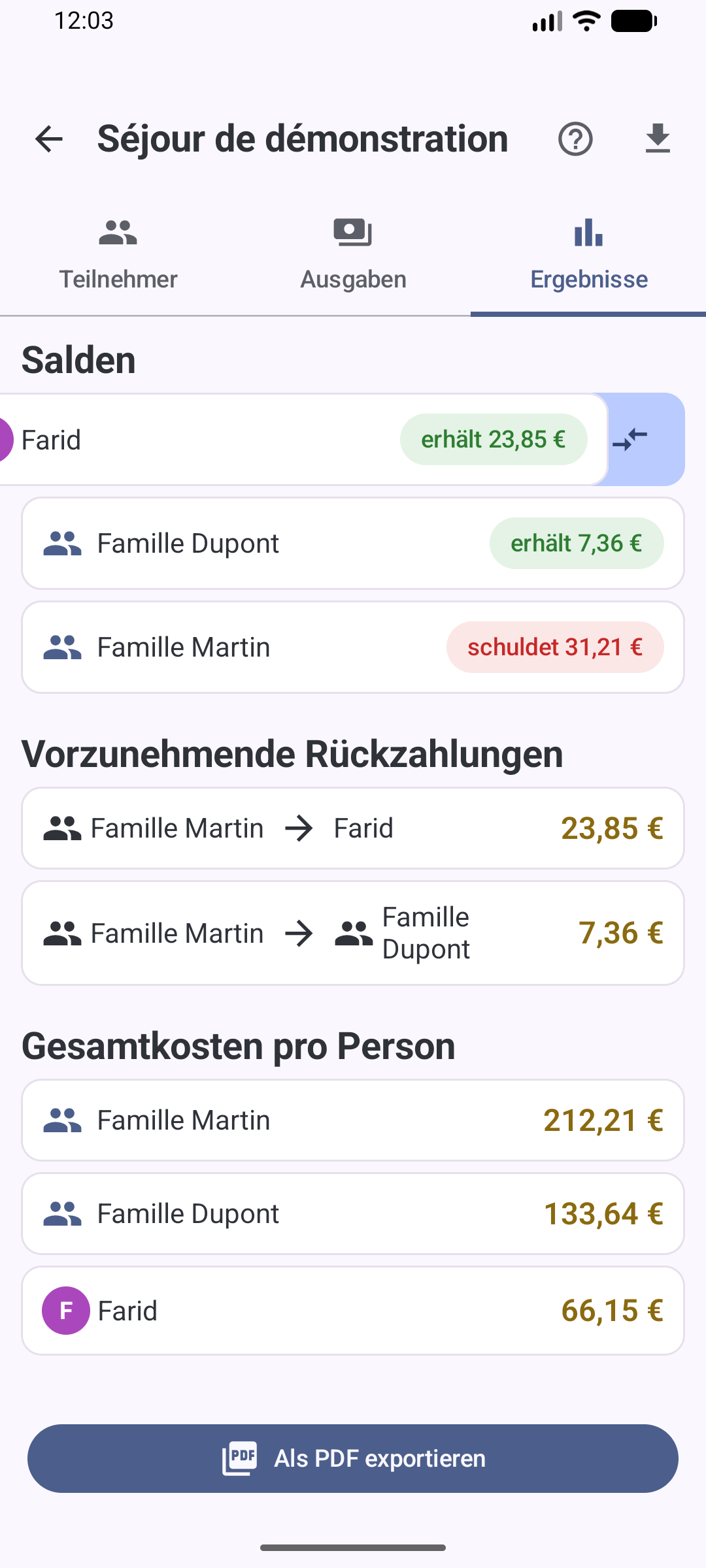Viewport: 706px width, 1568px height.
Task: Go back using the arrow icon
Action: click(x=49, y=139)
